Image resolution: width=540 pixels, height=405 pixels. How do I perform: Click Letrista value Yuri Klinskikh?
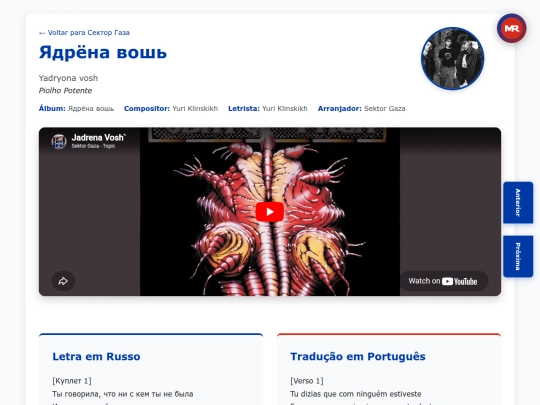point(284,108)
